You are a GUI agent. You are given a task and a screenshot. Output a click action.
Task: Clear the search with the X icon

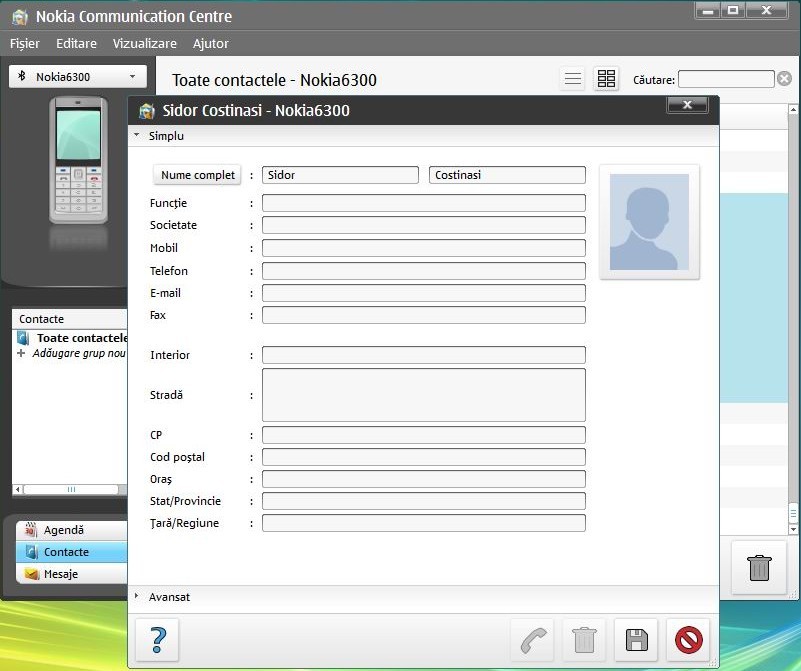(x=785, y=79)
